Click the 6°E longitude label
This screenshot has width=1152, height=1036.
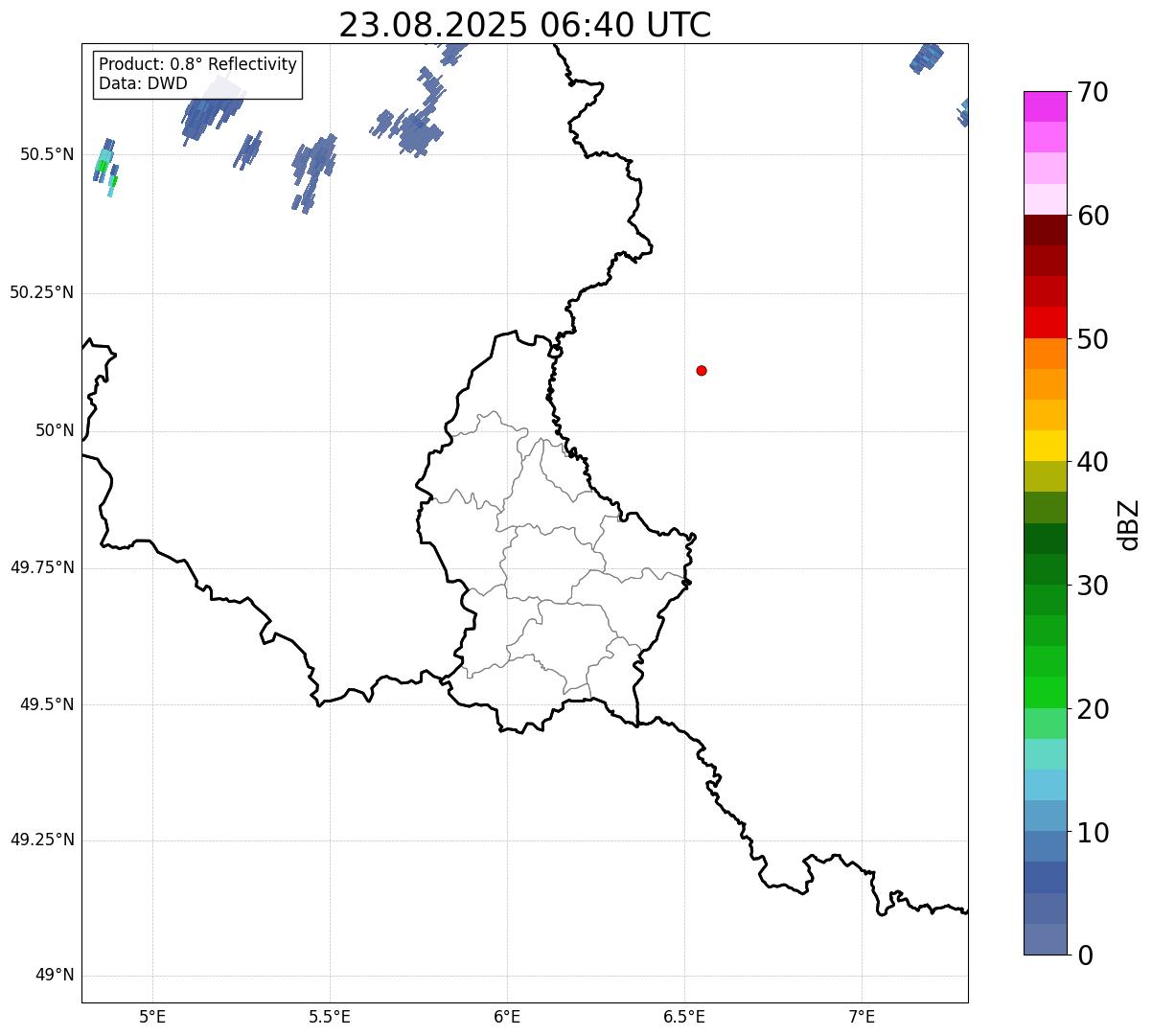point(507,1016)
